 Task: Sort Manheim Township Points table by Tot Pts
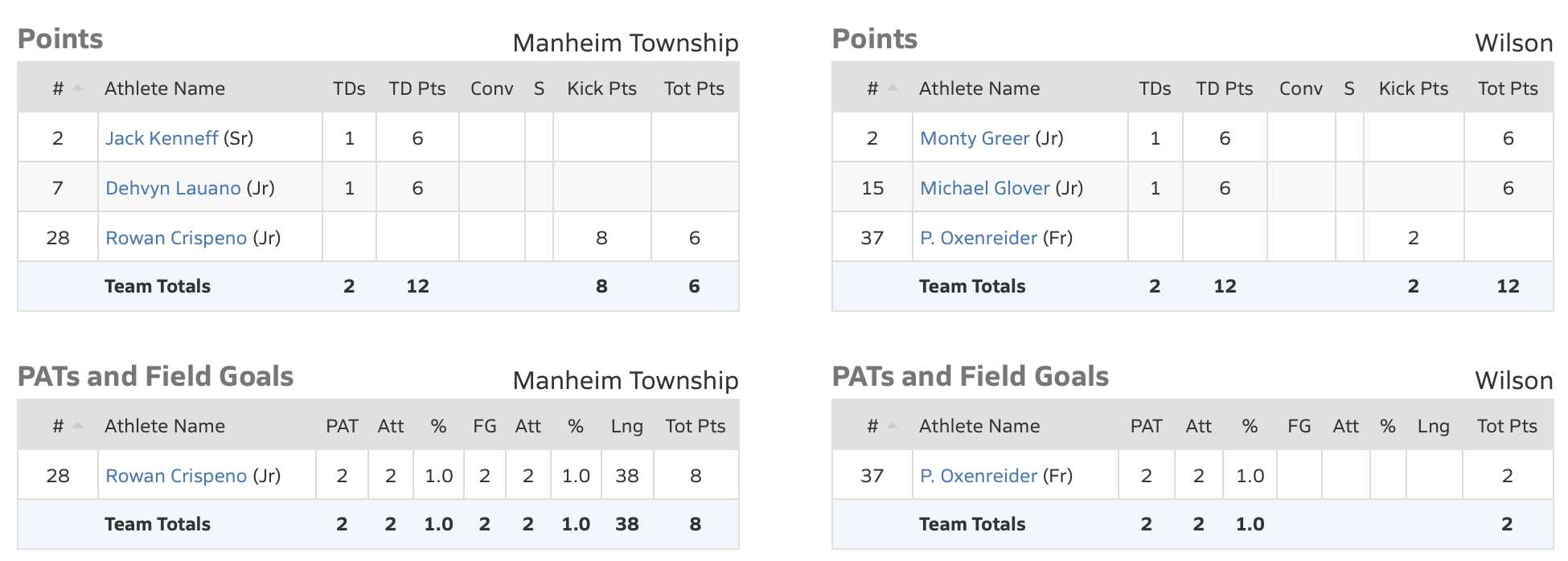694,88
